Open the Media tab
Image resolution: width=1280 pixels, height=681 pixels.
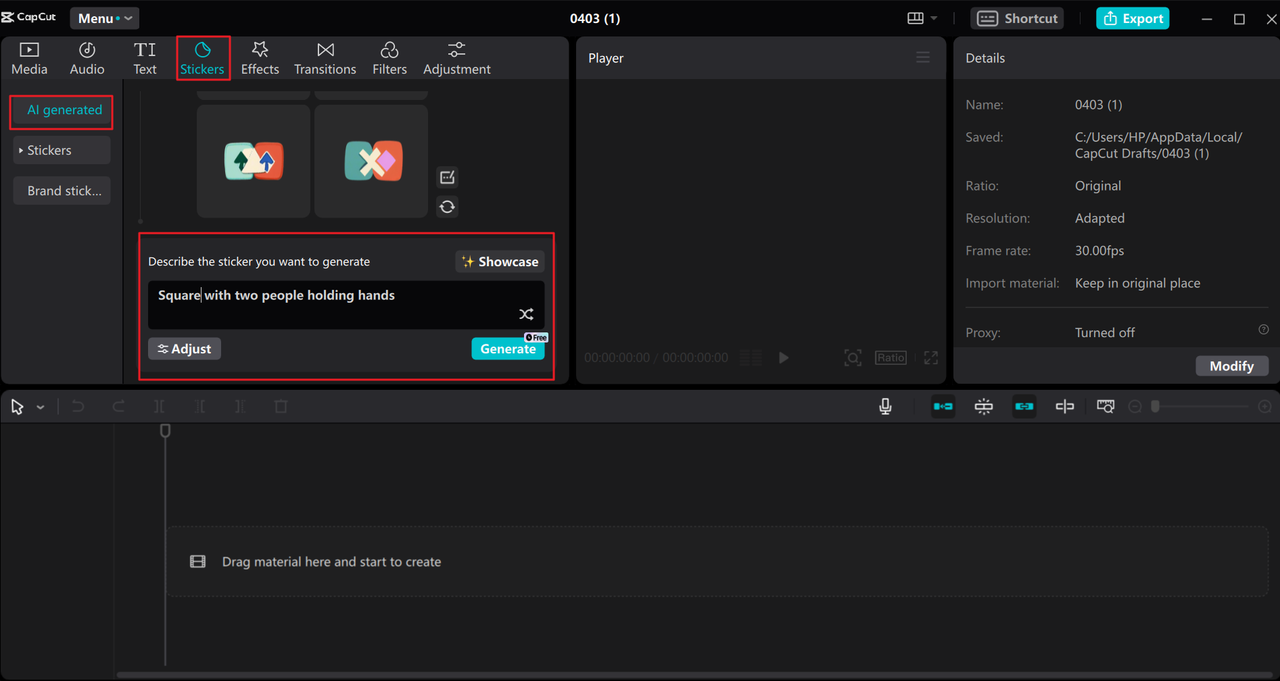pyautogui.click(x=29, y=58)
